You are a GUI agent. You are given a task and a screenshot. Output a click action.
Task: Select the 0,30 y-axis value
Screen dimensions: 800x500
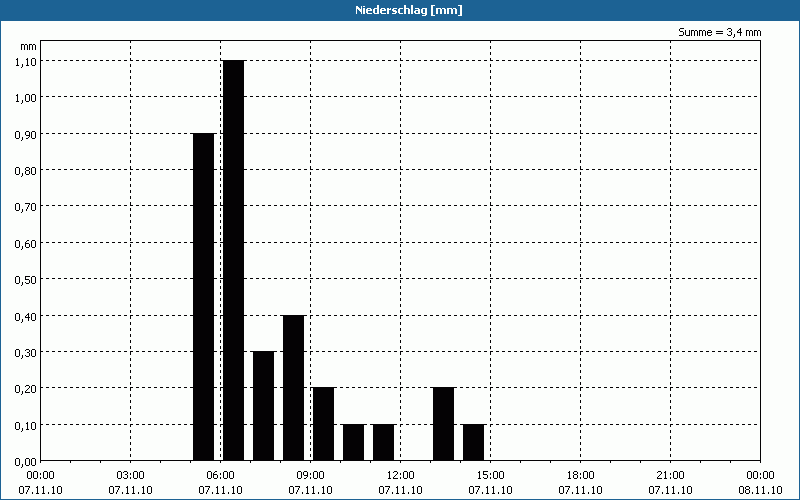pyautogui.click(x=26, y=353)
